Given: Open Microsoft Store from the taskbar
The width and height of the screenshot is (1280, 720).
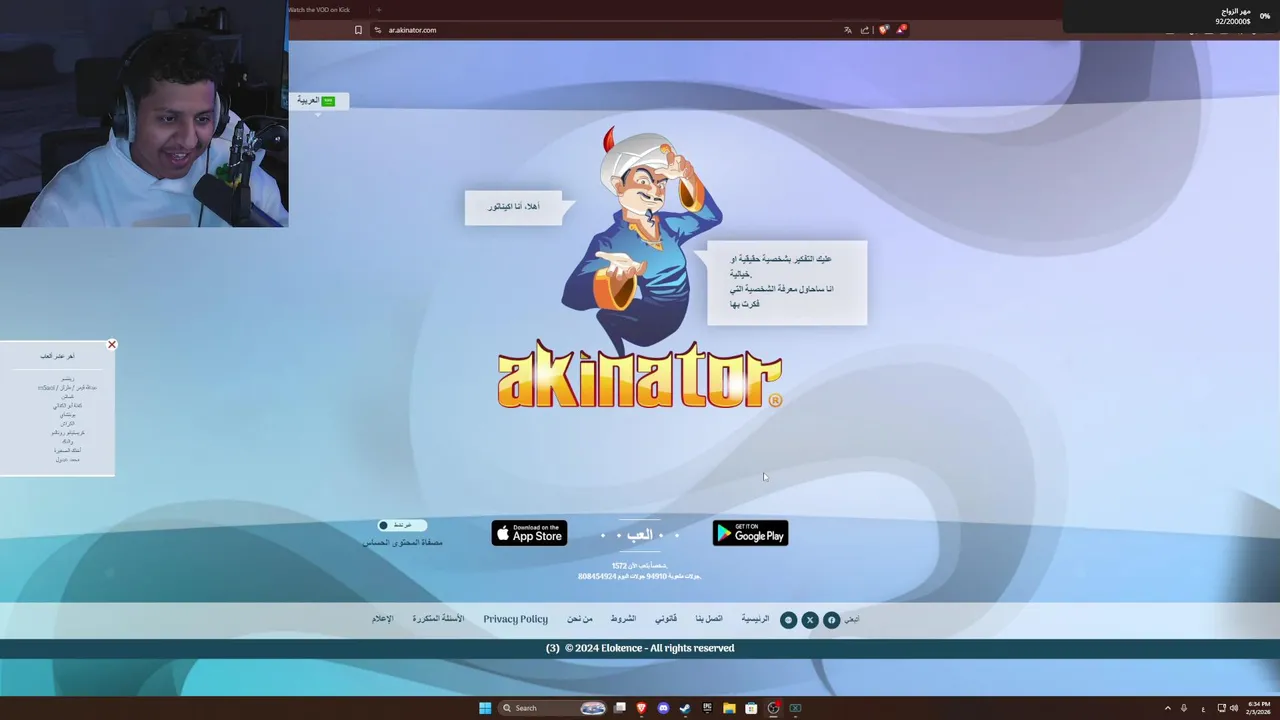Looking at the screenshot, I should [751, 708].
